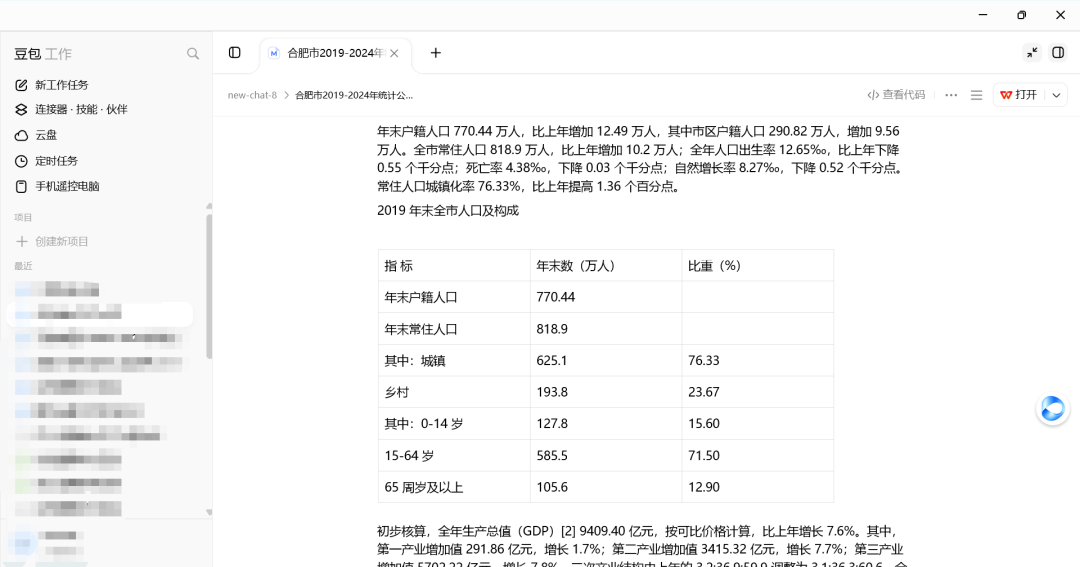Select the 合肥市2019-2024年 document tab

click(x=335, y=53)
